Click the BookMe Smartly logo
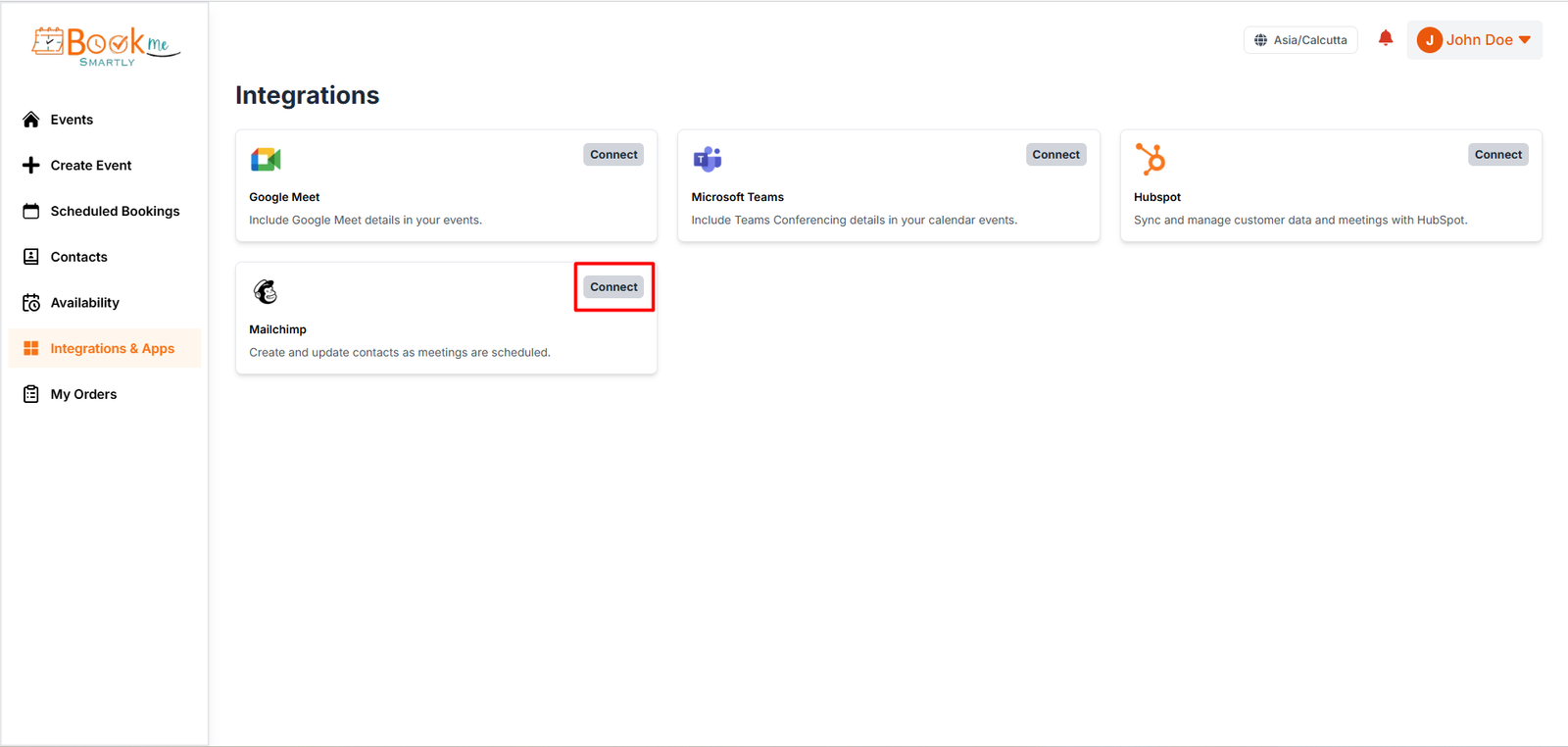Screen dimensions: 1568x747 [x=106, y=46]
